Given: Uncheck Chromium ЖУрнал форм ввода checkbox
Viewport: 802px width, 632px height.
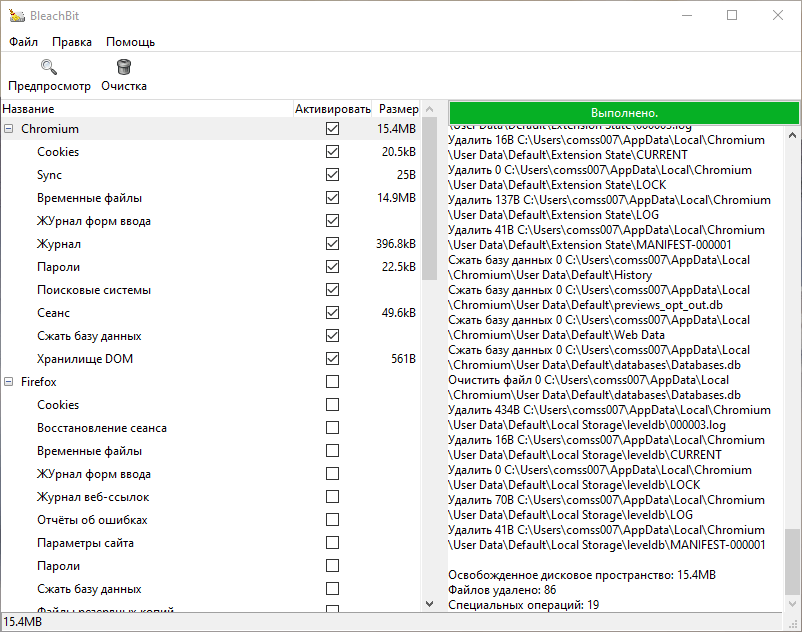Looking at the screenshot, I should click(x=332, y=221).
